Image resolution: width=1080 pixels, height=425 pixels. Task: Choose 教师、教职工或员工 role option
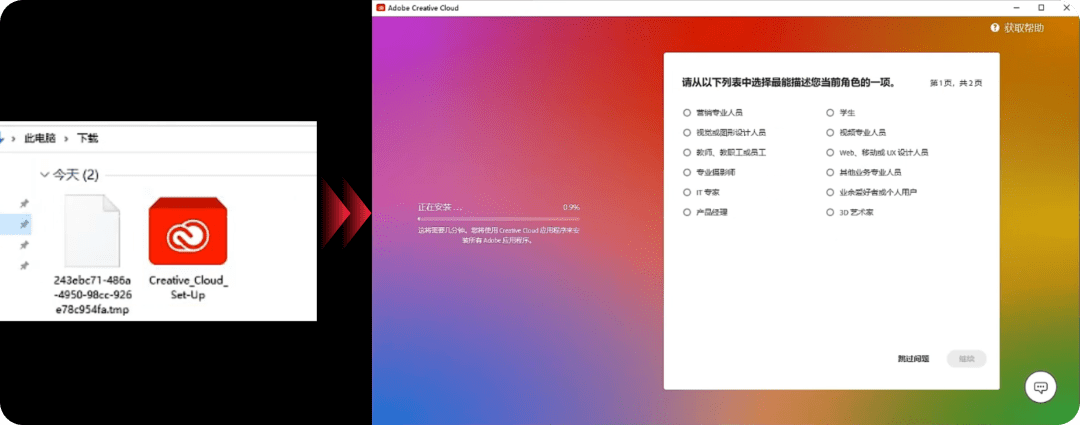click(686, 152)
